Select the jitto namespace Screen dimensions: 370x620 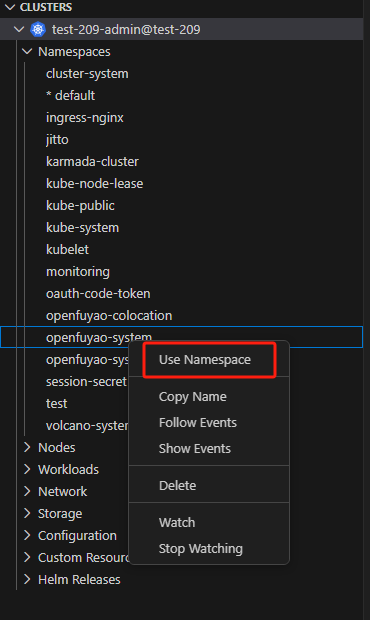click(57, 140)
